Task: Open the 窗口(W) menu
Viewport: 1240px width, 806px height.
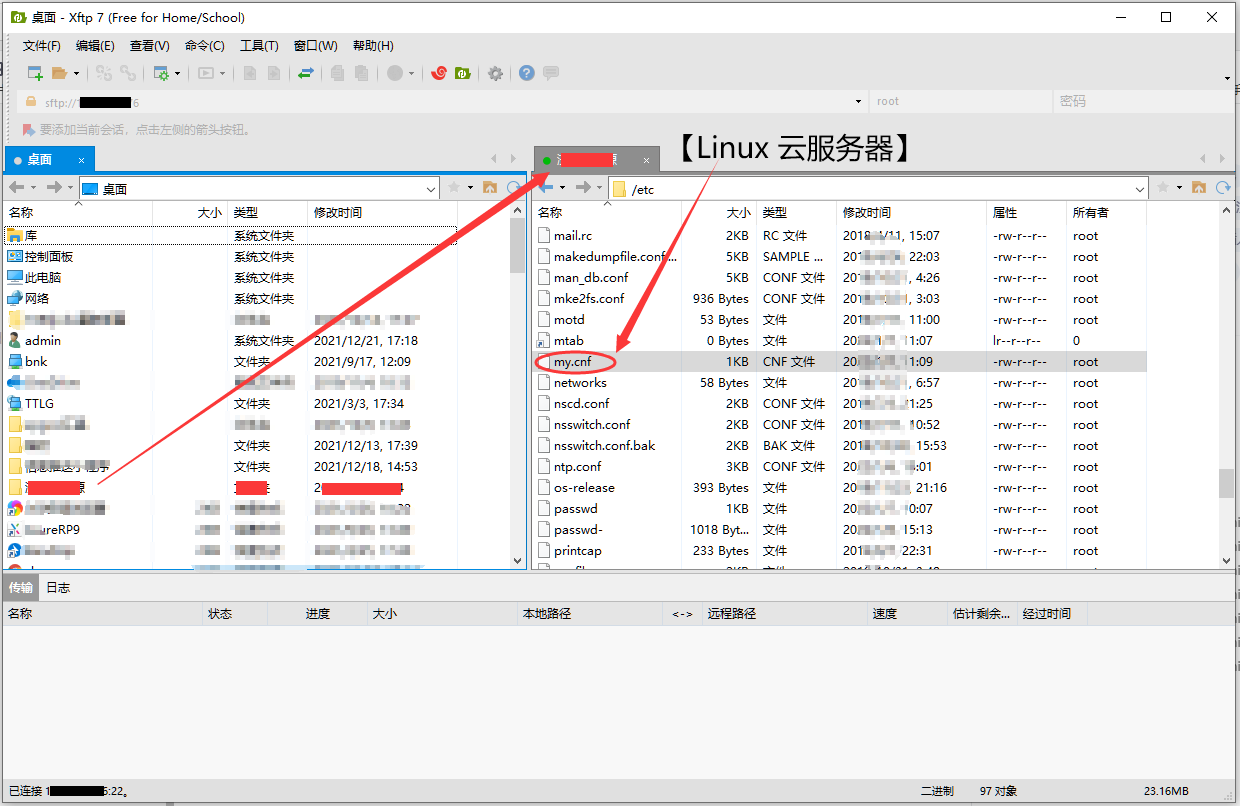Action: pos(316,46)
